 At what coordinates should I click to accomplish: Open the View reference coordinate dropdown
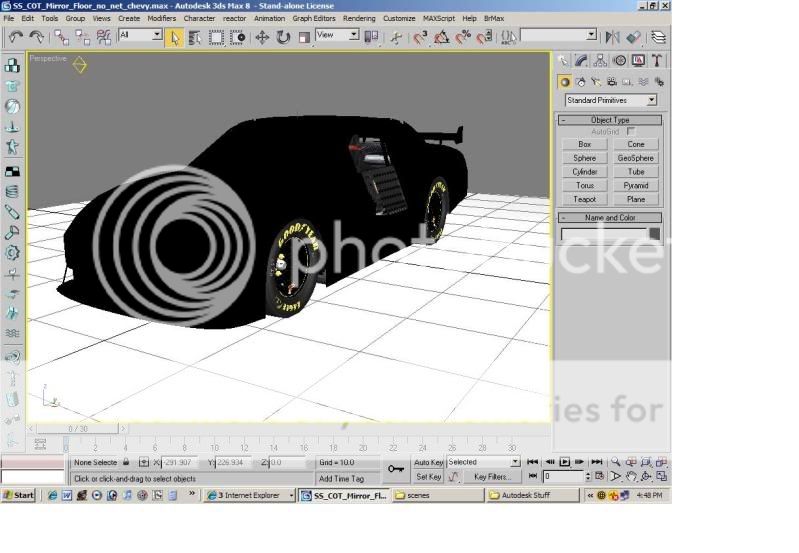pyautogui.click(x=337, y=35)
